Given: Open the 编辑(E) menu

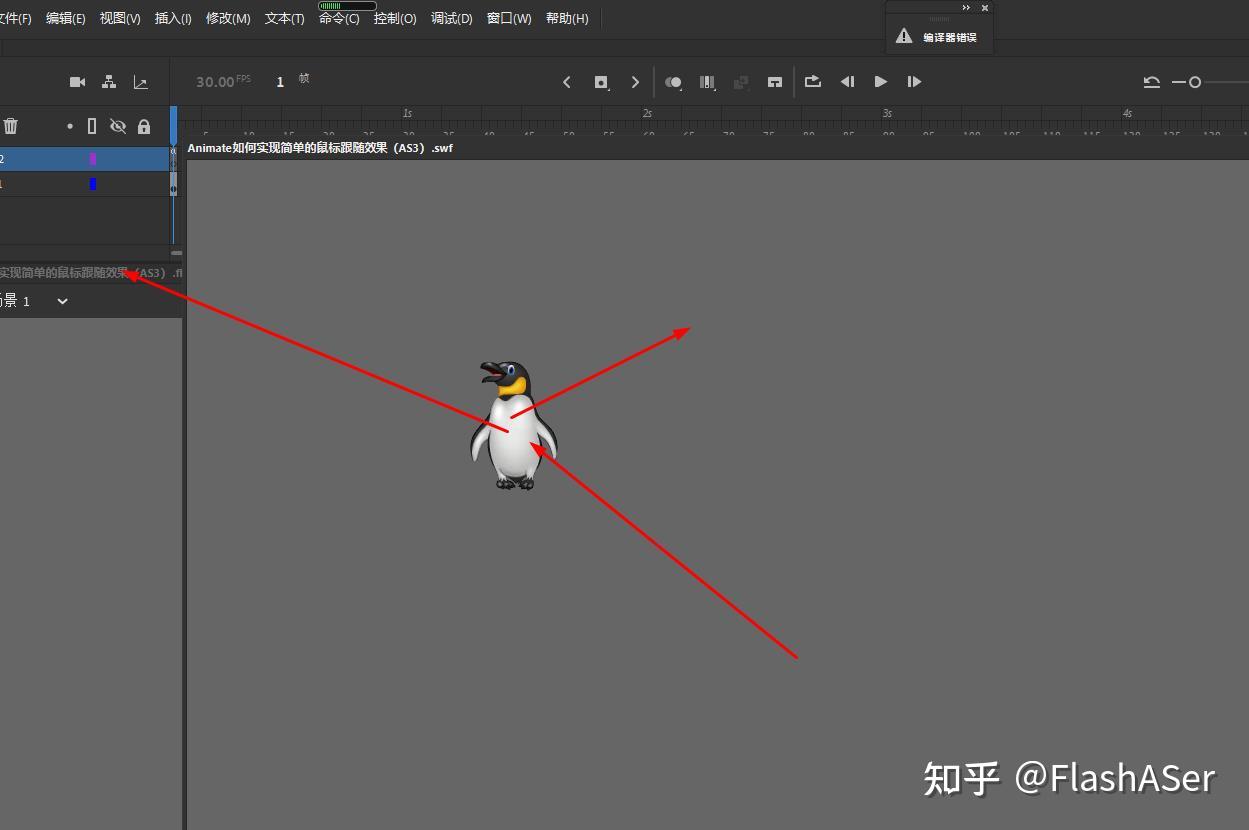Looking at the screenshot, I should tap(66, 19).
